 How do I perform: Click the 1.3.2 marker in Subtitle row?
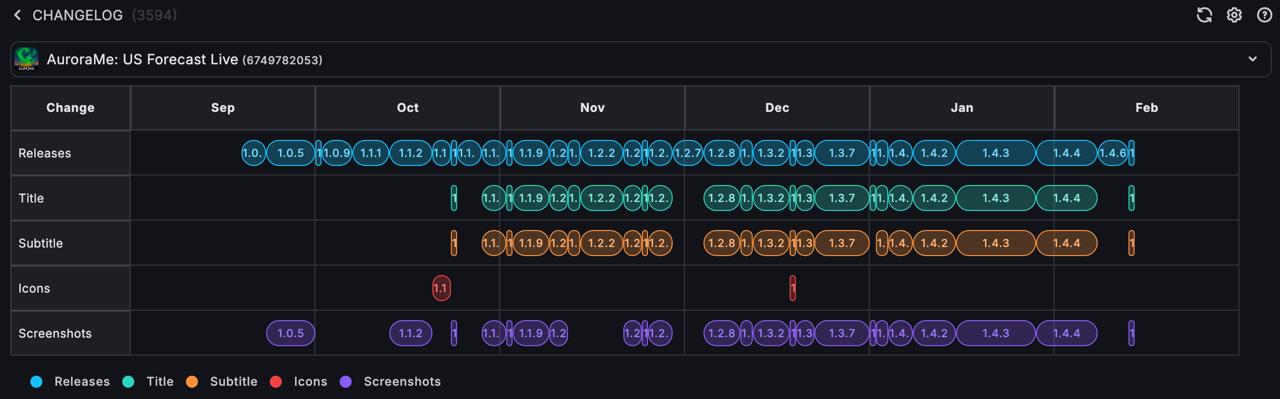click(x=771, y=243)
